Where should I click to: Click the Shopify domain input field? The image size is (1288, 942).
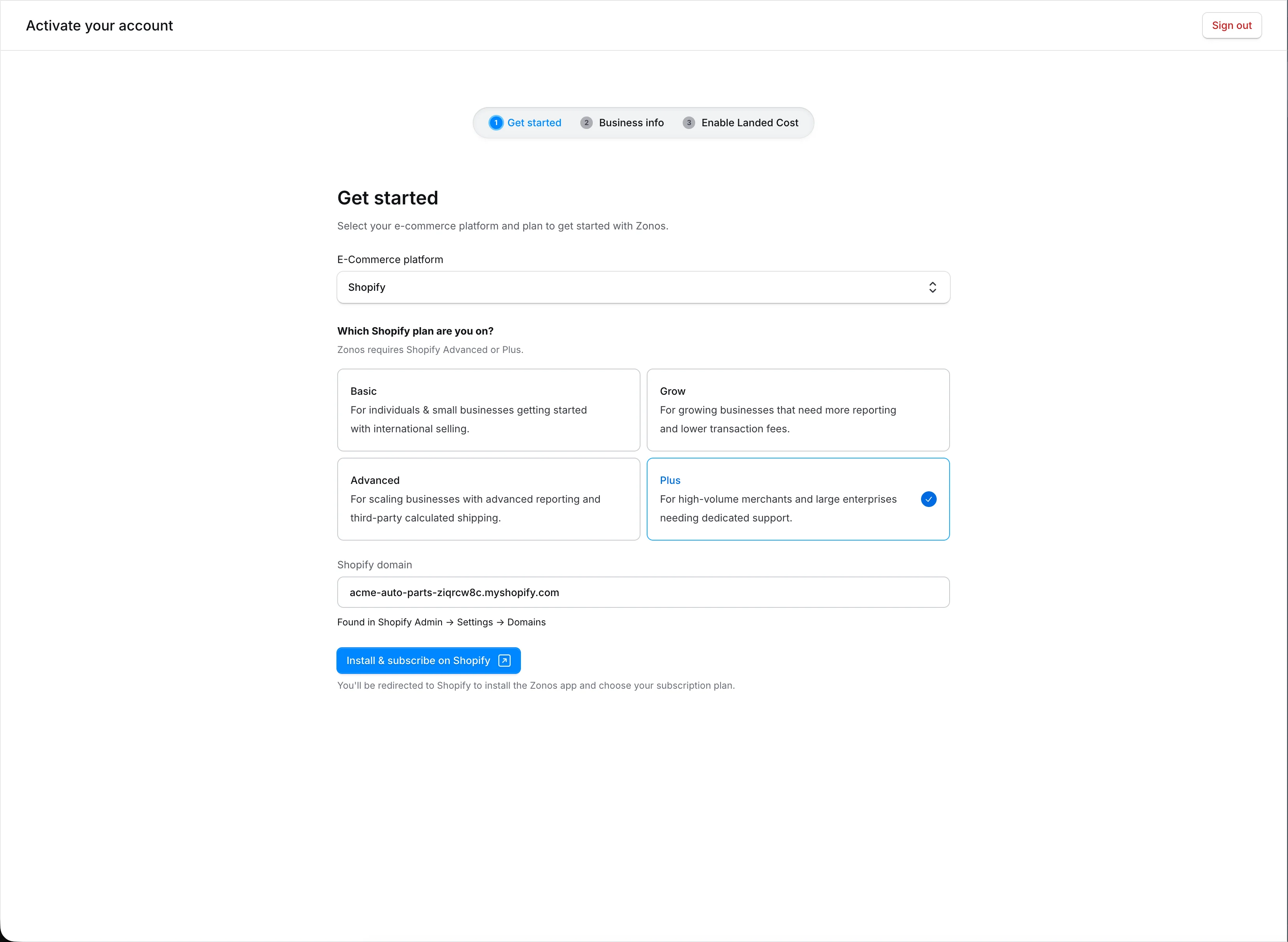pyautogui.click(x=643, y=592)
